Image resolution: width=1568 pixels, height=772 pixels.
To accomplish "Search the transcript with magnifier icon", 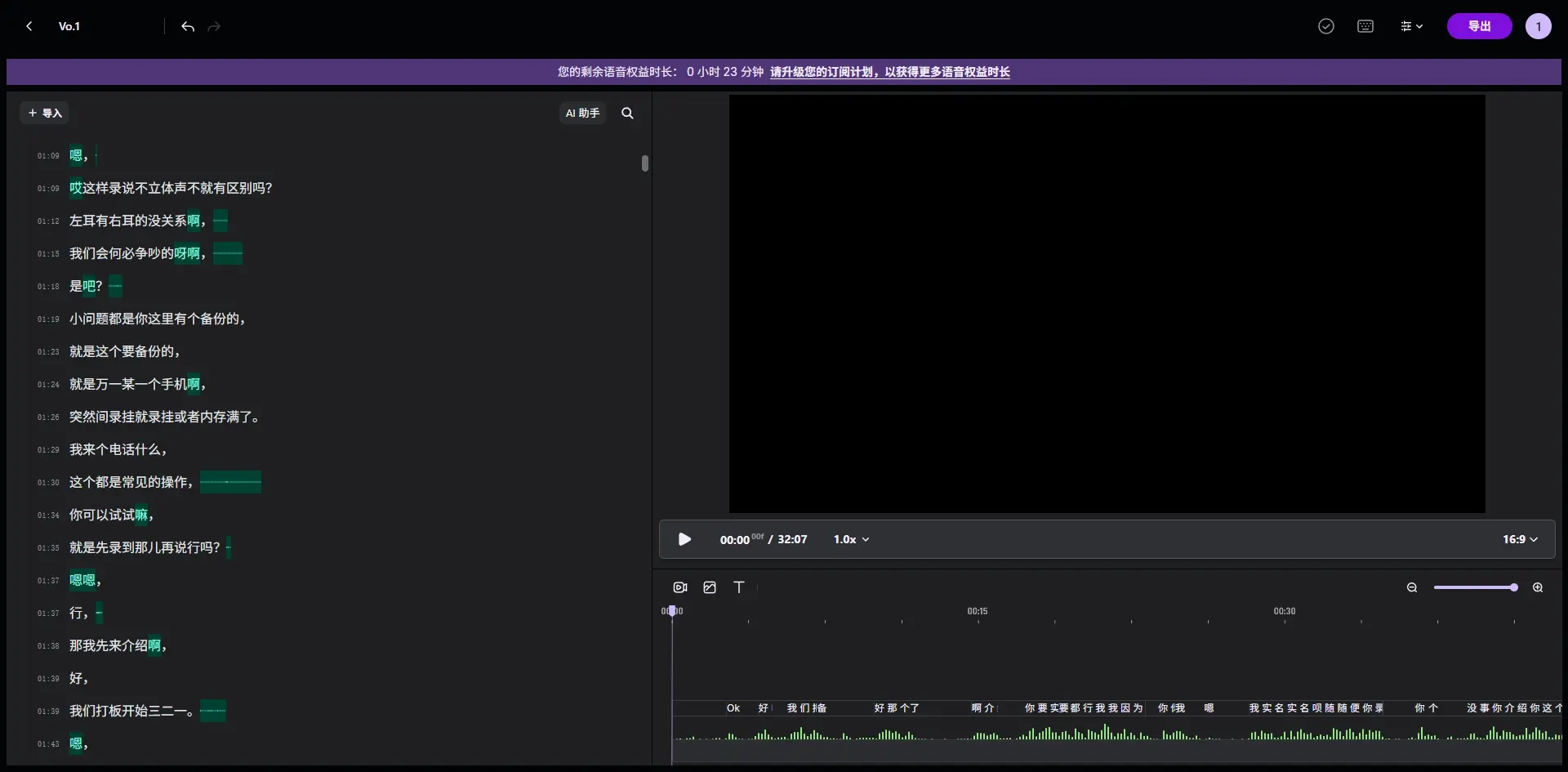I will click(x=627, y=113).
